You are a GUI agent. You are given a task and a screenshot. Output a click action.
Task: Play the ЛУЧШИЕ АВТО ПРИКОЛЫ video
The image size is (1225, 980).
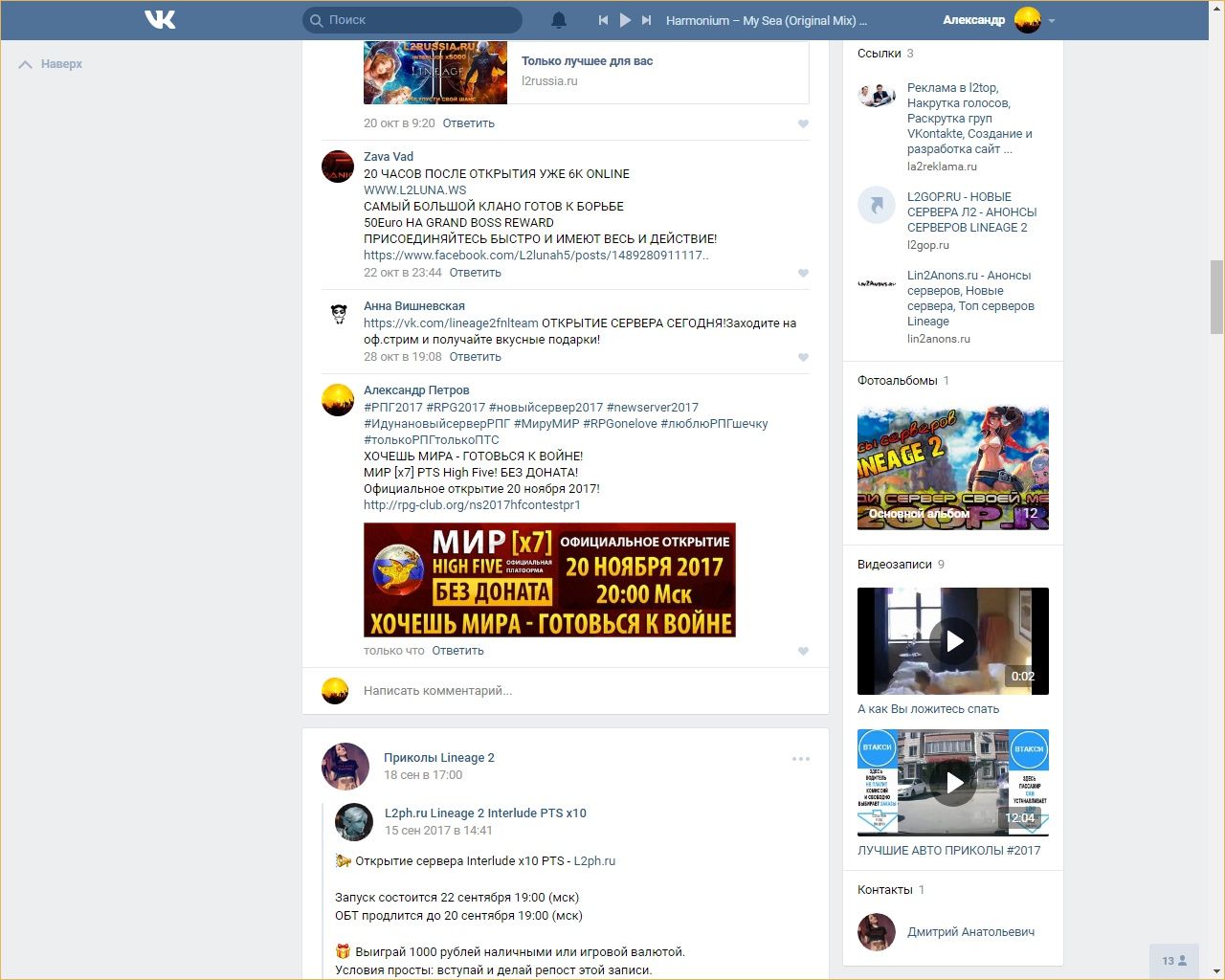[953, 783]
